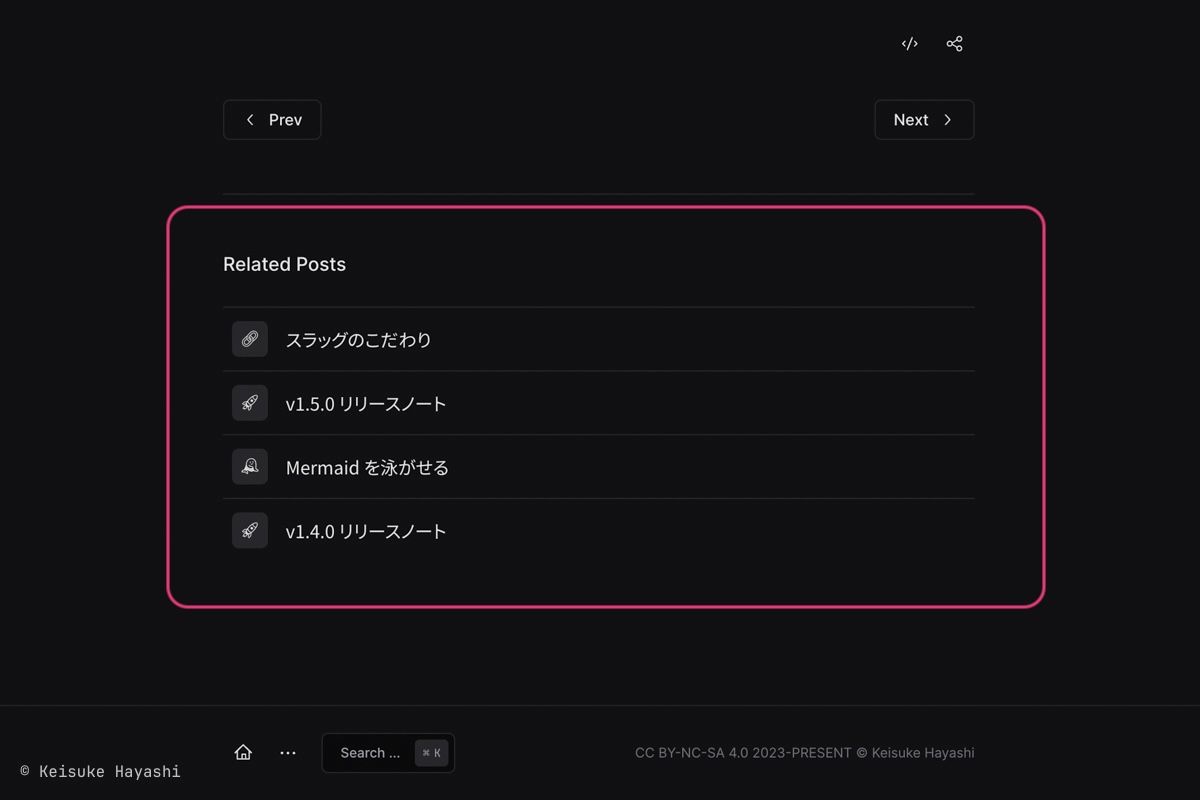Viewport: 1200px width, 800px height.
Task: Click the Related Posts heading
Action: coord(284,264)
